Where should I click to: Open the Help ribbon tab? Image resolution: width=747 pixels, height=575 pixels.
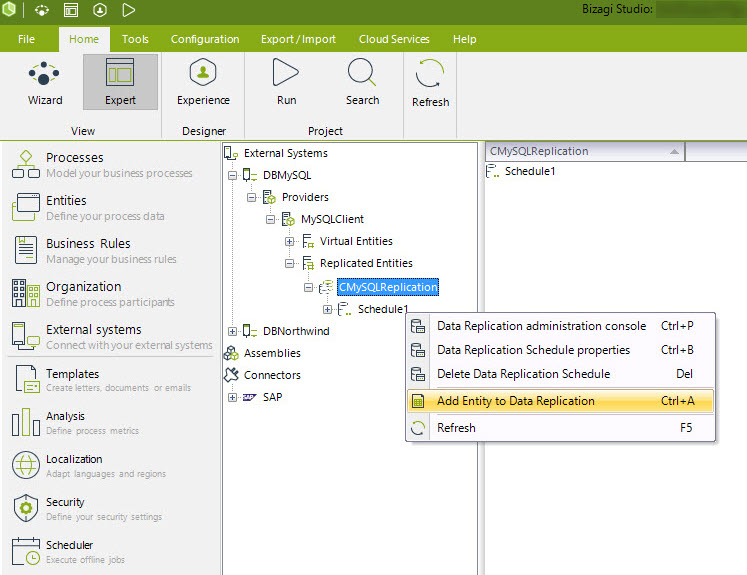click(x=464, y=39)
